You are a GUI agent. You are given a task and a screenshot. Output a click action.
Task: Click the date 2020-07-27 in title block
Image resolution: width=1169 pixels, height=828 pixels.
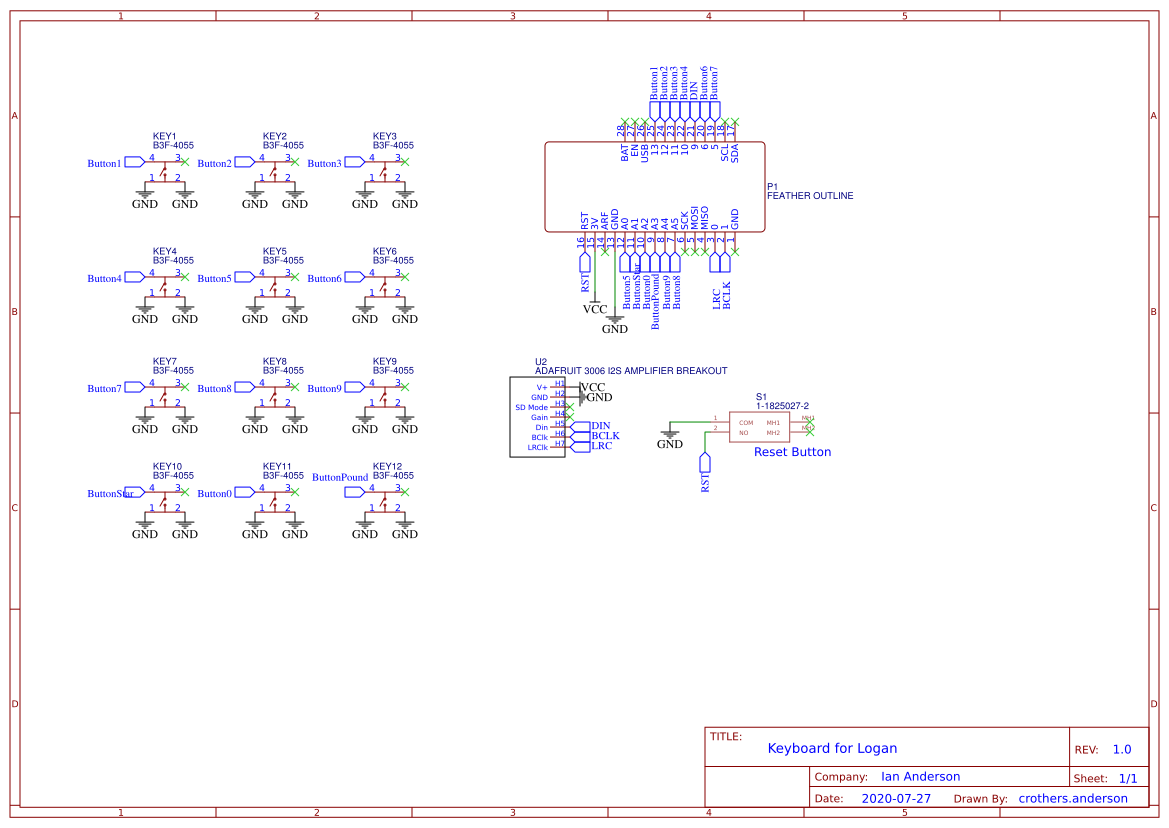896,798
